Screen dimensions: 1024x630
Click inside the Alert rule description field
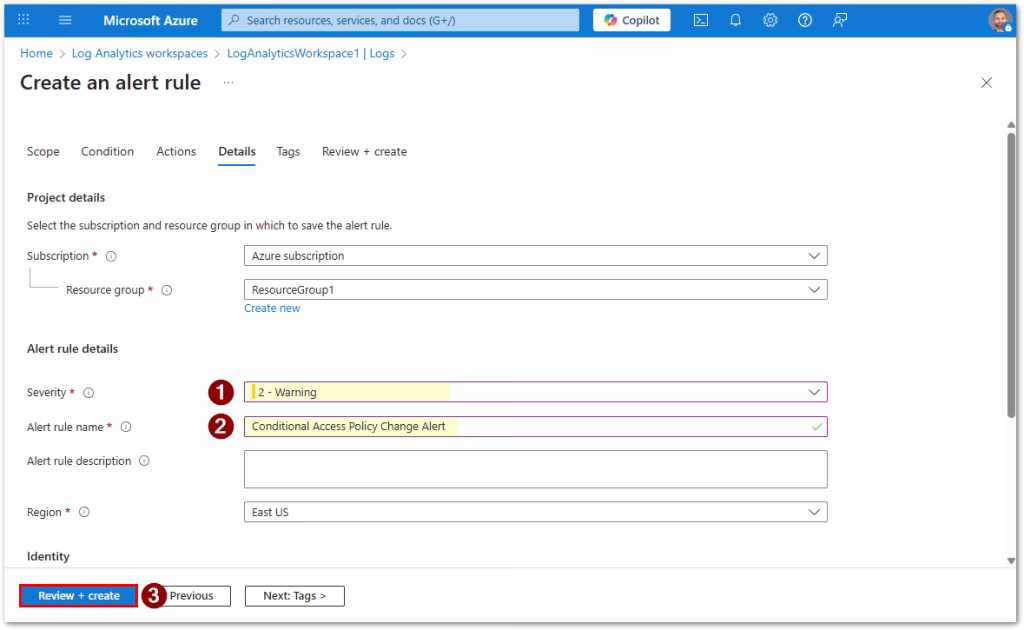coord(535,469)
